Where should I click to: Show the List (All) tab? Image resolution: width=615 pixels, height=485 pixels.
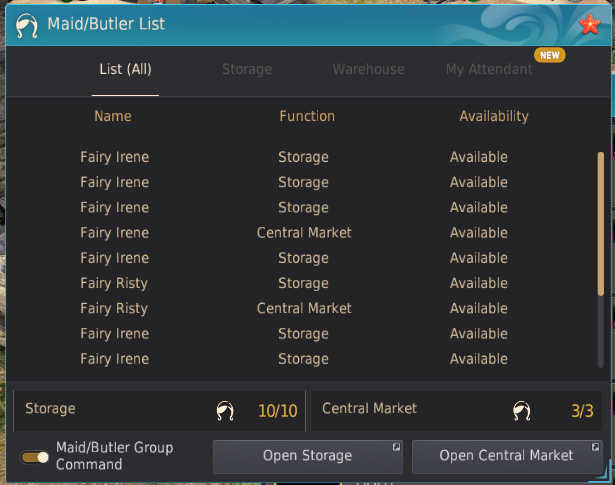click(125, 70)
